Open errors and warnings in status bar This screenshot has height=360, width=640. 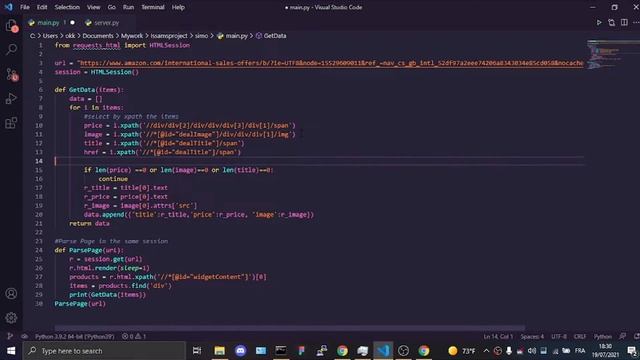(134, 336)
